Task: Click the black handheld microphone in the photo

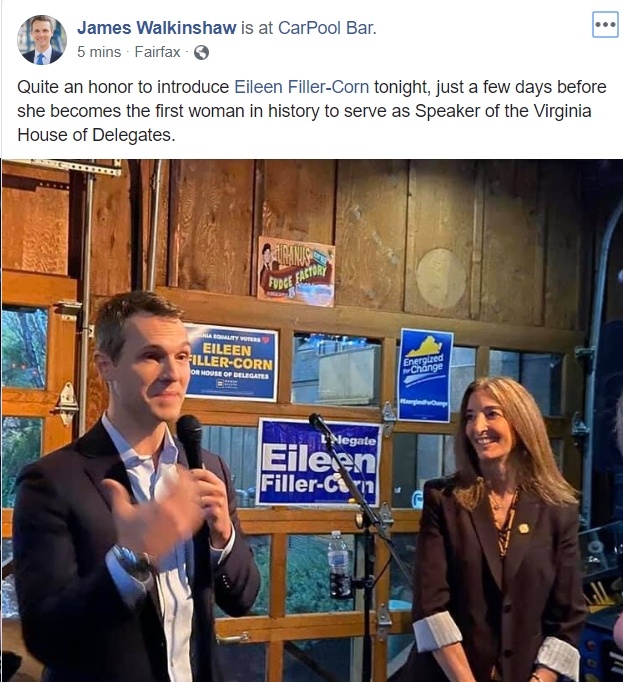Action: coord(190,441)
